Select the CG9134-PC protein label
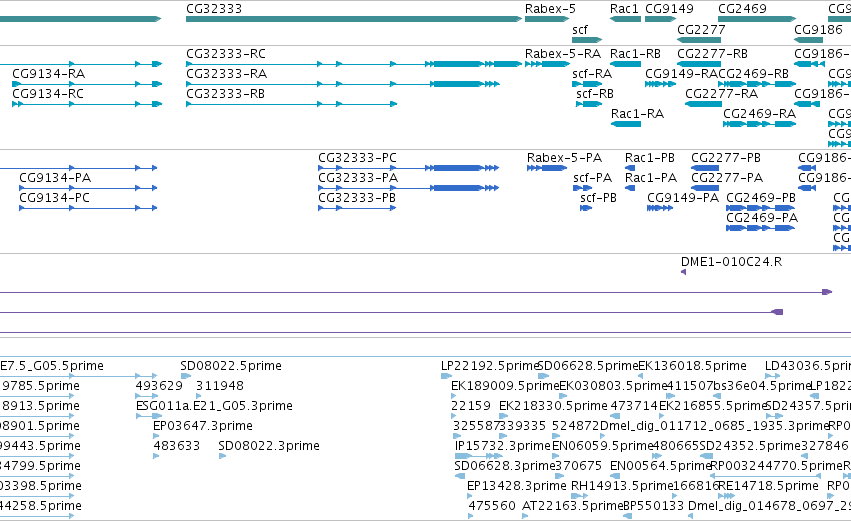 pos(54,198)
